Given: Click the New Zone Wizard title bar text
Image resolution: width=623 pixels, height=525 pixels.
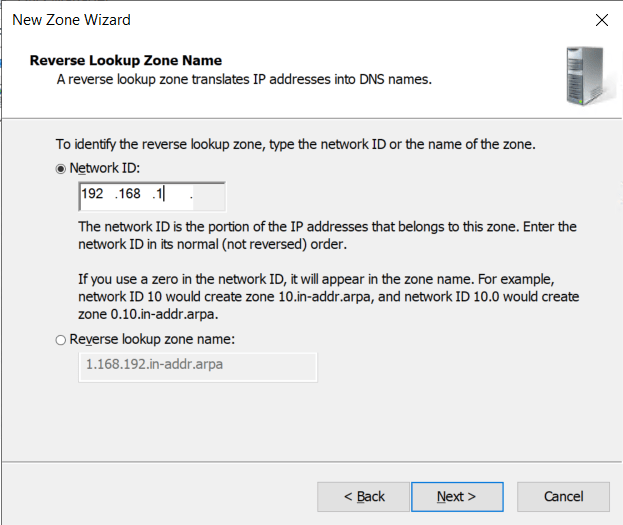Looking at the screenshot, I should (71, 20).
